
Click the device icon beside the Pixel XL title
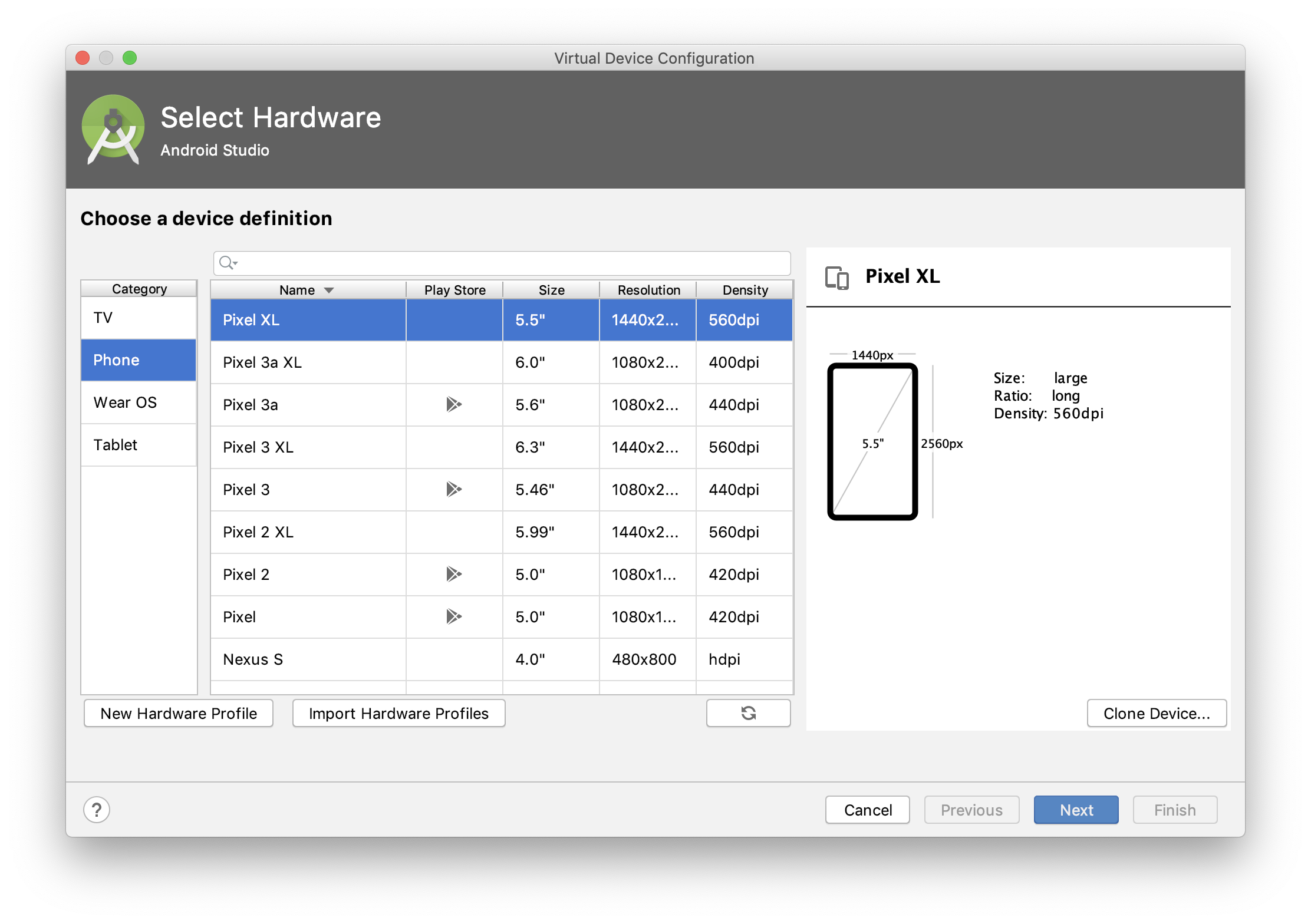(x=837, y=277)
